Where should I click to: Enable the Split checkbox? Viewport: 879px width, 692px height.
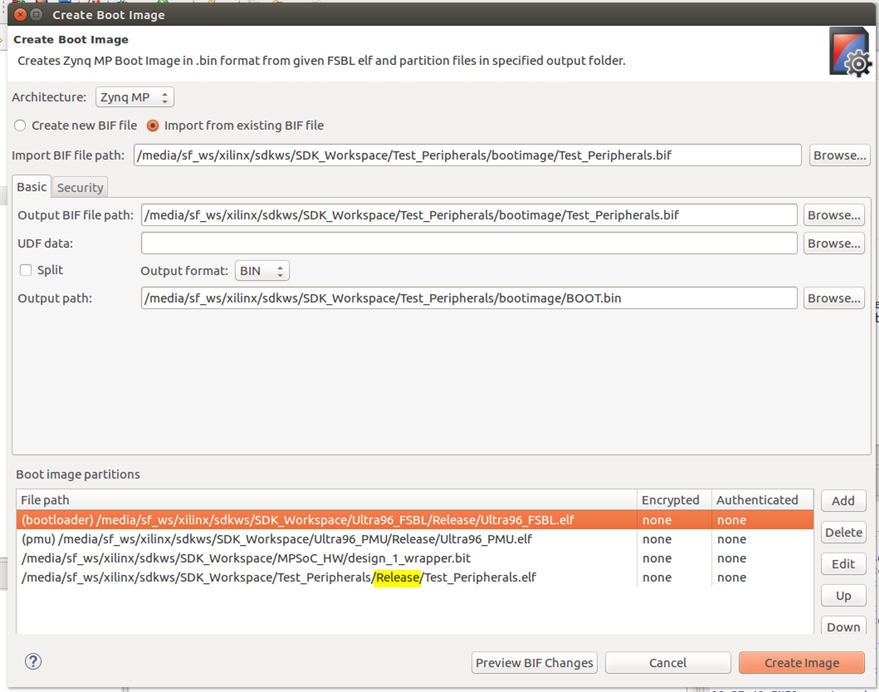pos(26,270)
